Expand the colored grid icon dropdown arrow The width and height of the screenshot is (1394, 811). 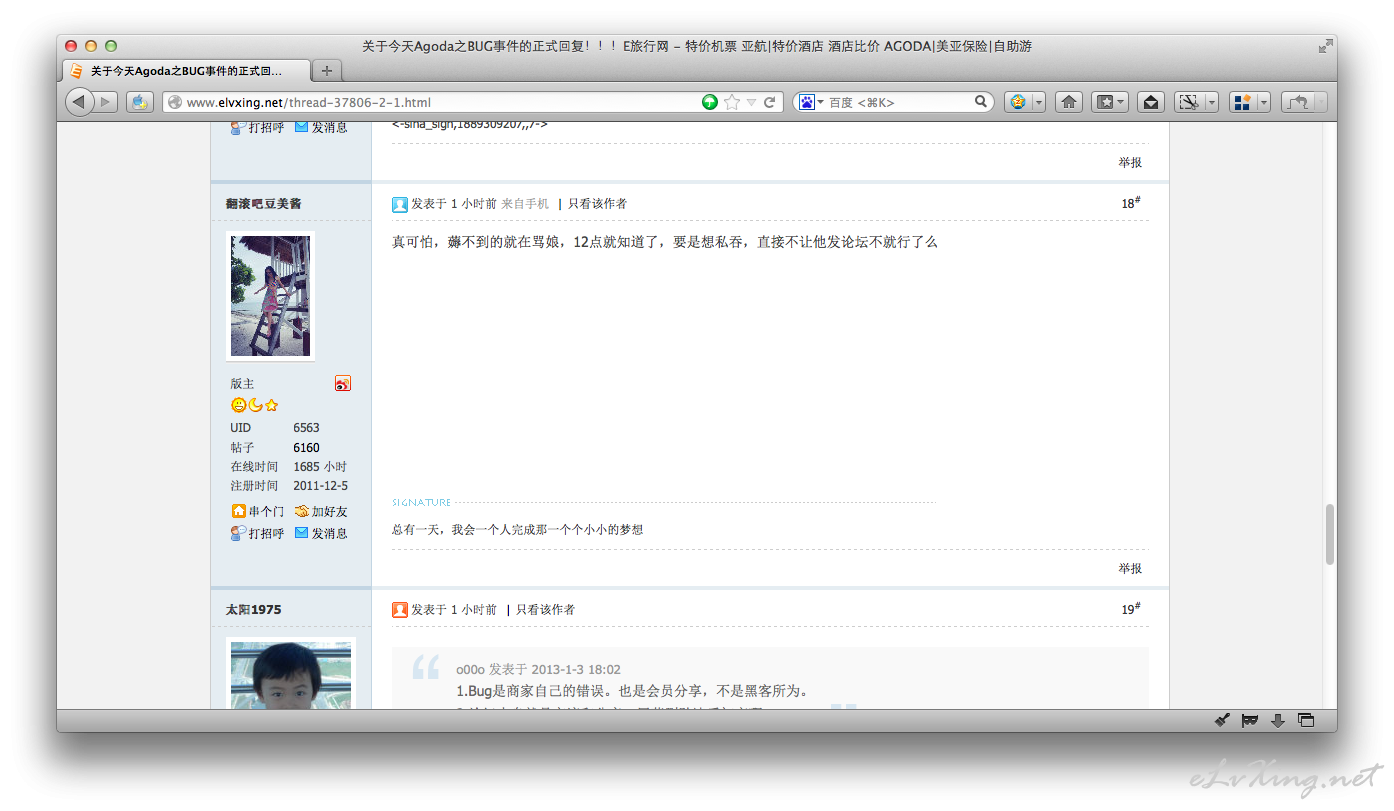1263,102
